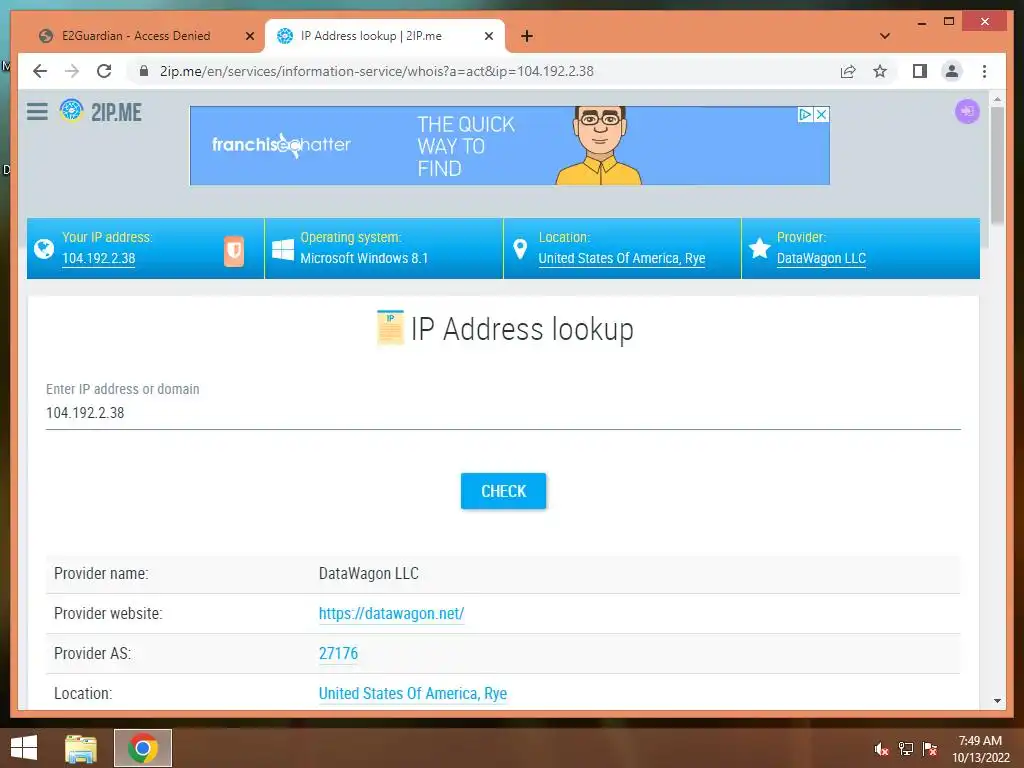The image size is (1024, 768).
Task: Click the 2IP.ME logo
Action: (101, 112)
